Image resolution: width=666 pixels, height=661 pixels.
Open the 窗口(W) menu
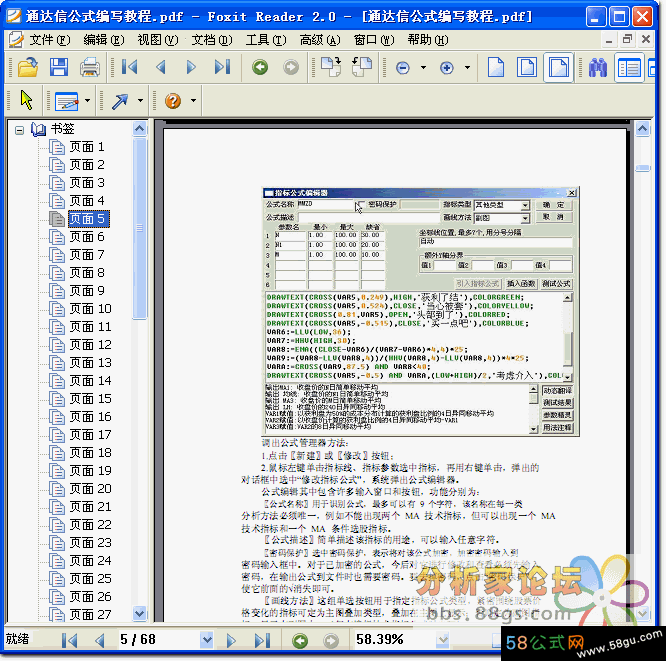point(374,40)
